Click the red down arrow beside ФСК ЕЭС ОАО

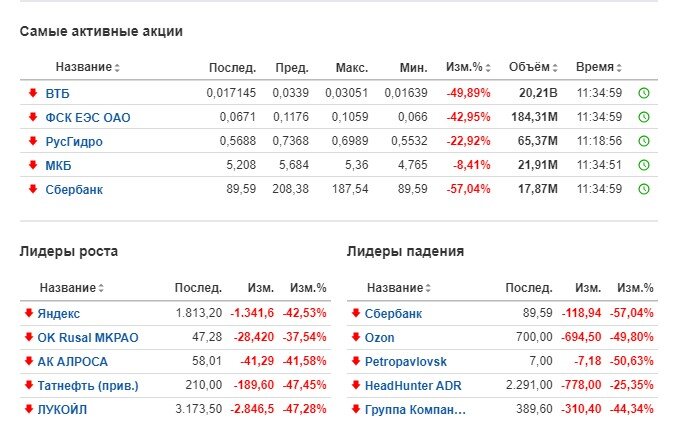point(33,117)
